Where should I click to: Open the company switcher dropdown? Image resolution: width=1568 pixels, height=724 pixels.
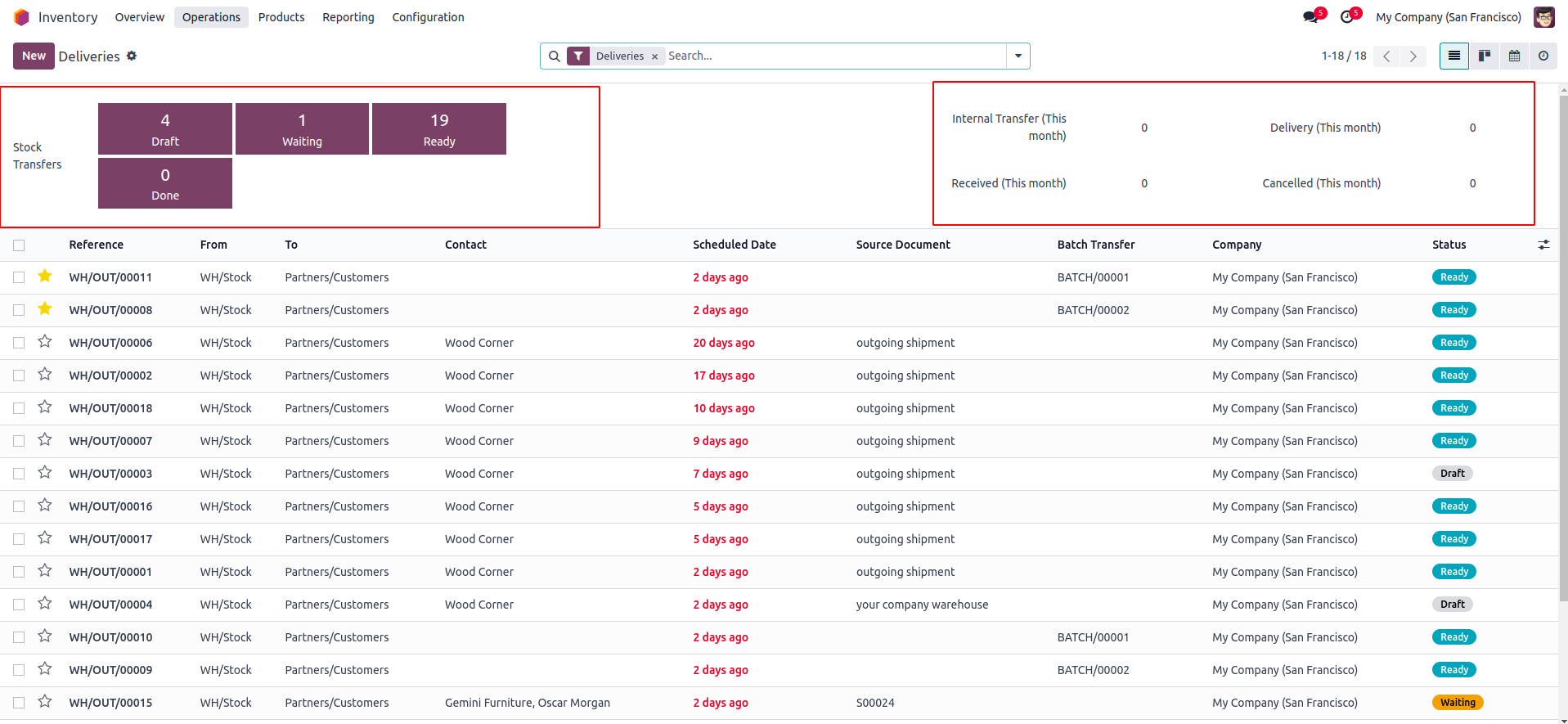pyautogui.click(x=1448, y=17)
